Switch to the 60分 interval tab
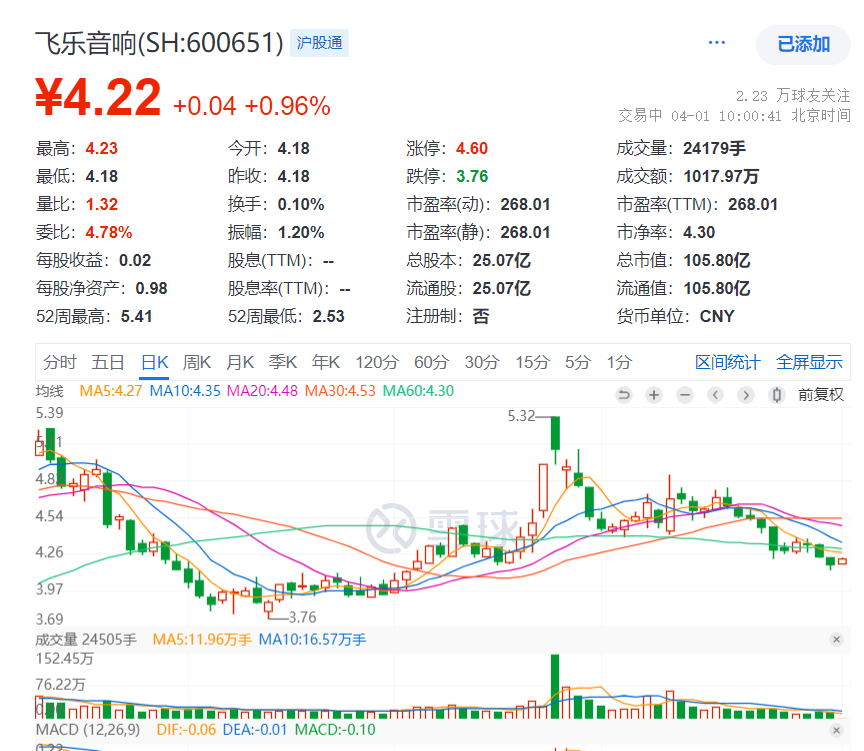 431,362
